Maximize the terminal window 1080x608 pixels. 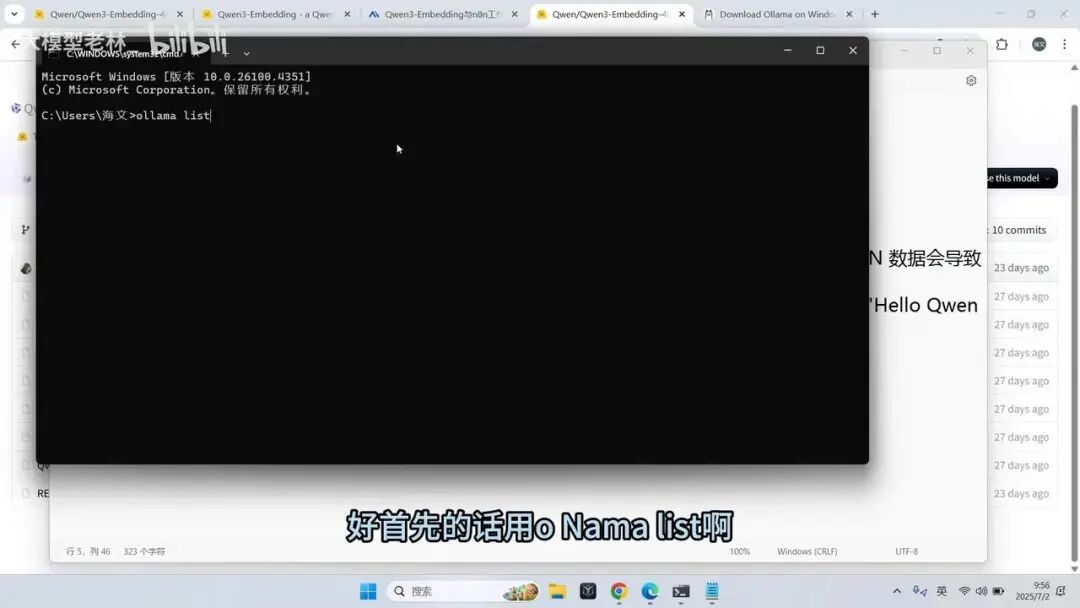[x=820, y=50]
